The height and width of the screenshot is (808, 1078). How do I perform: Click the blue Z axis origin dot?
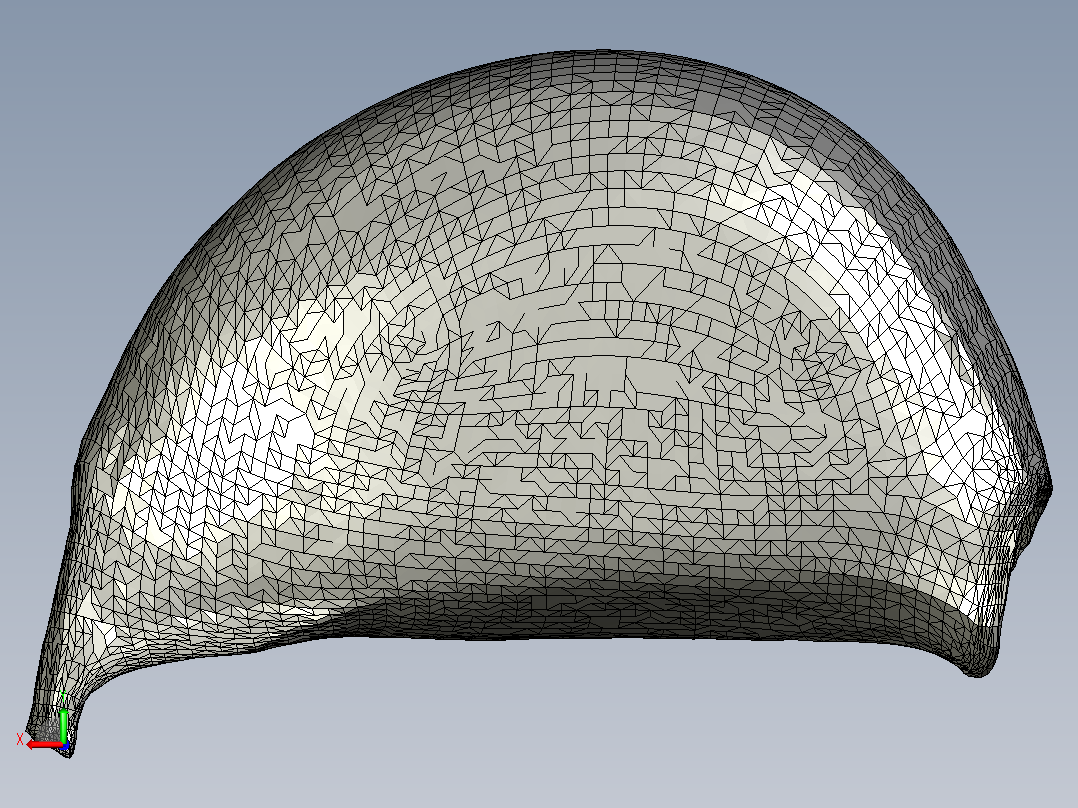(x=65, y=745)
